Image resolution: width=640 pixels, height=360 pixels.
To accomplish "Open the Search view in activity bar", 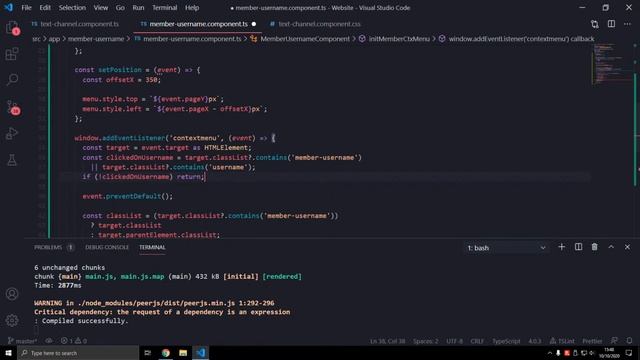I will tap(12, 79).
